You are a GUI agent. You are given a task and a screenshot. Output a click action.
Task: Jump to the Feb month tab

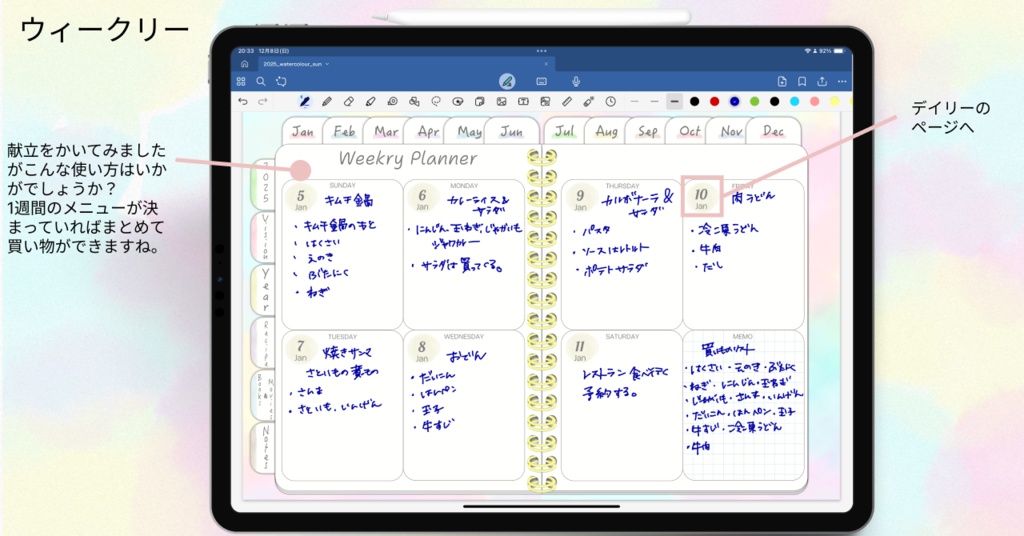(344, 131)
